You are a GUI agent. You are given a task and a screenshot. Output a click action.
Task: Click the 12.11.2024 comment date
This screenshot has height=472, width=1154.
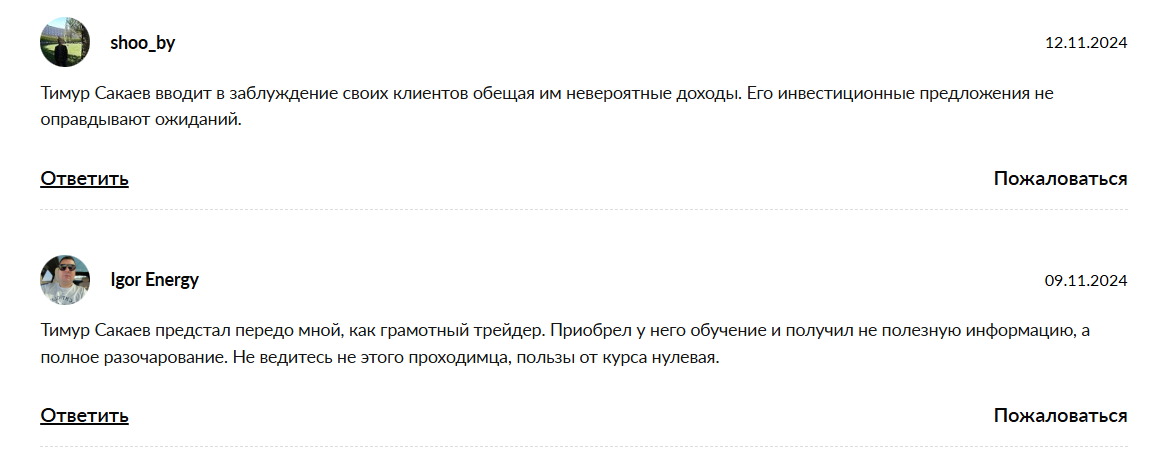(1086, 43)
